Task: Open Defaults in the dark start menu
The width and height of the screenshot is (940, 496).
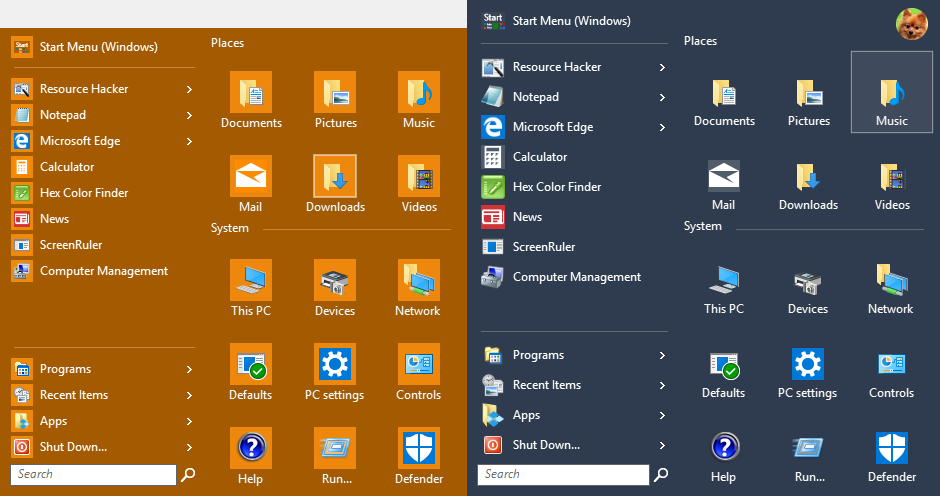Action: 724,374
